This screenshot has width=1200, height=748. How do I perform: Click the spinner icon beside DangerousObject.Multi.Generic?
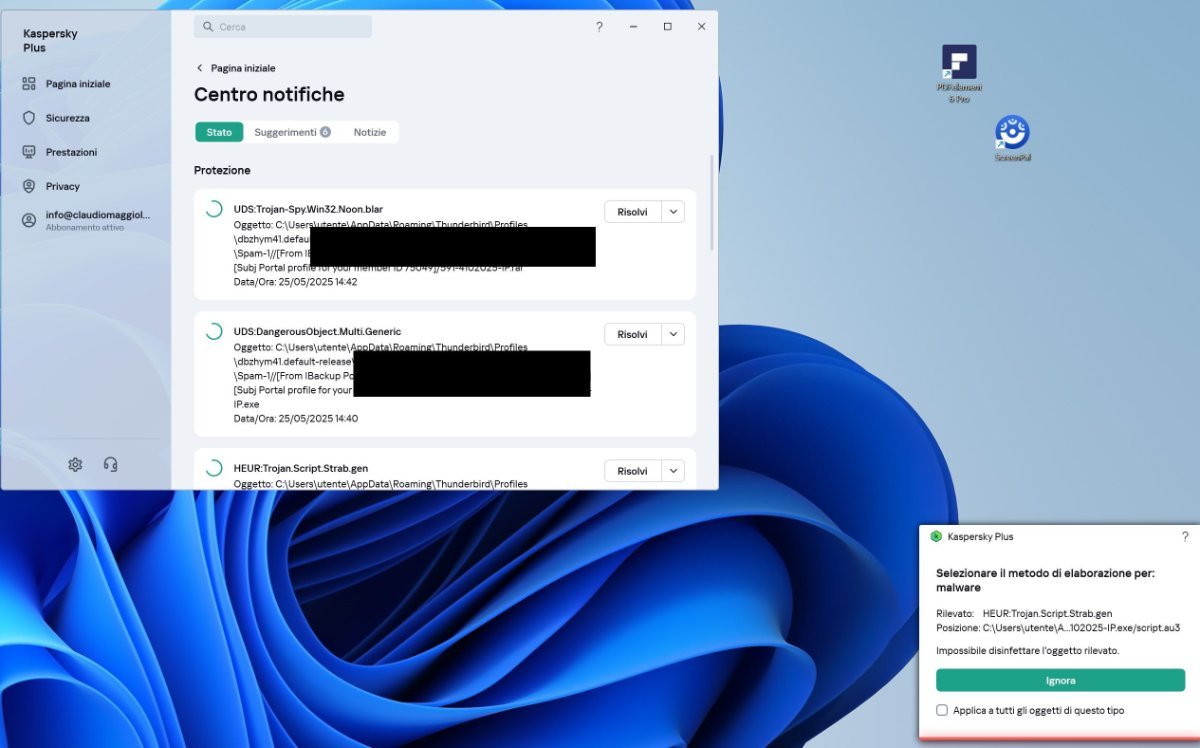214,331
